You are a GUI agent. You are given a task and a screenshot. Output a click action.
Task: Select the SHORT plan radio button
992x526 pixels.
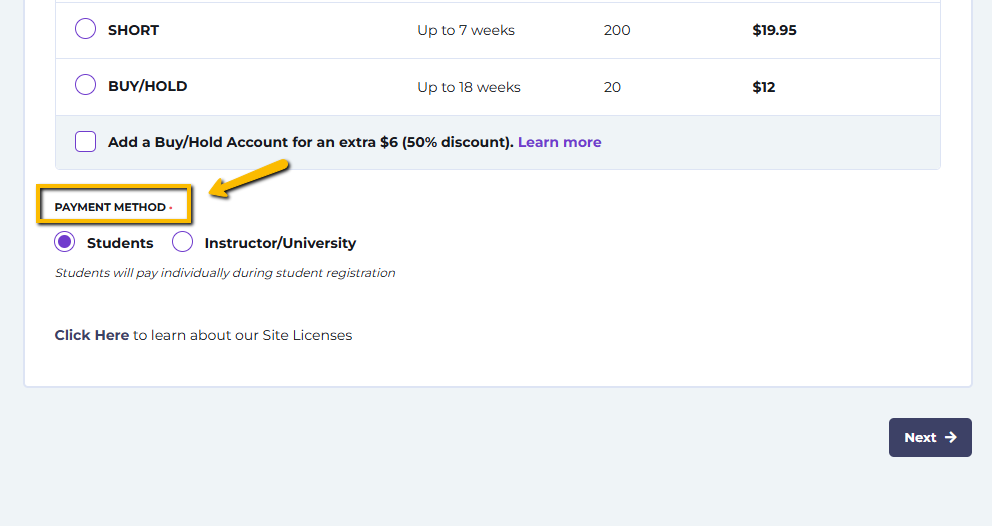pos(85,29)
